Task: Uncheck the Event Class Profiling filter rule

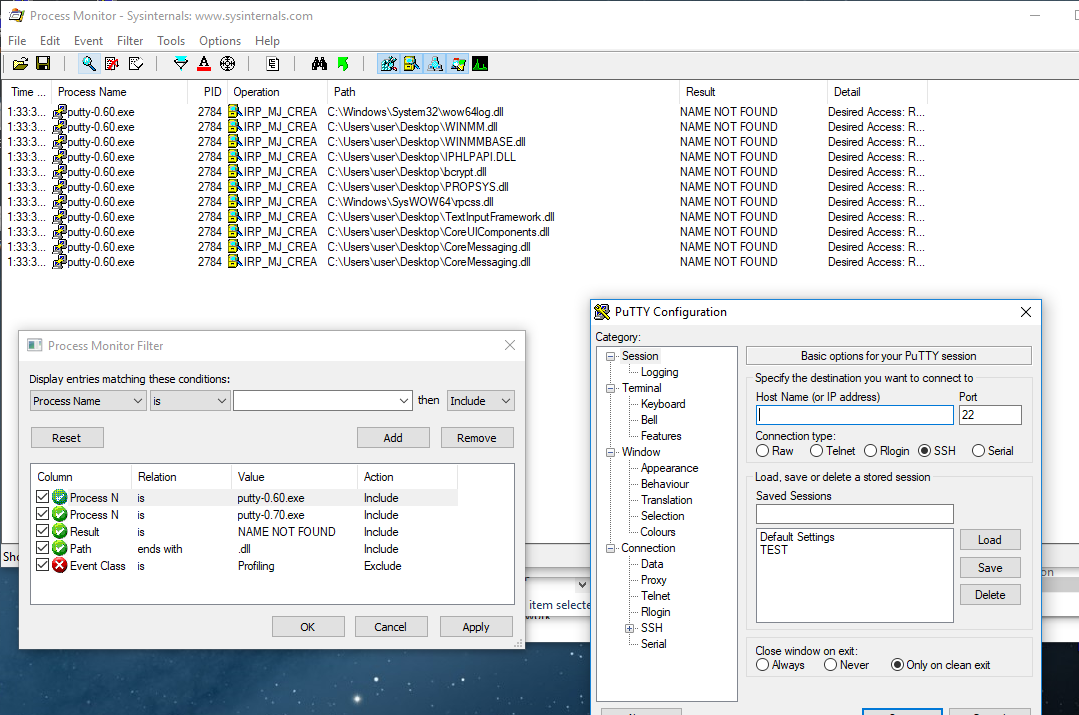Action: 42,565
